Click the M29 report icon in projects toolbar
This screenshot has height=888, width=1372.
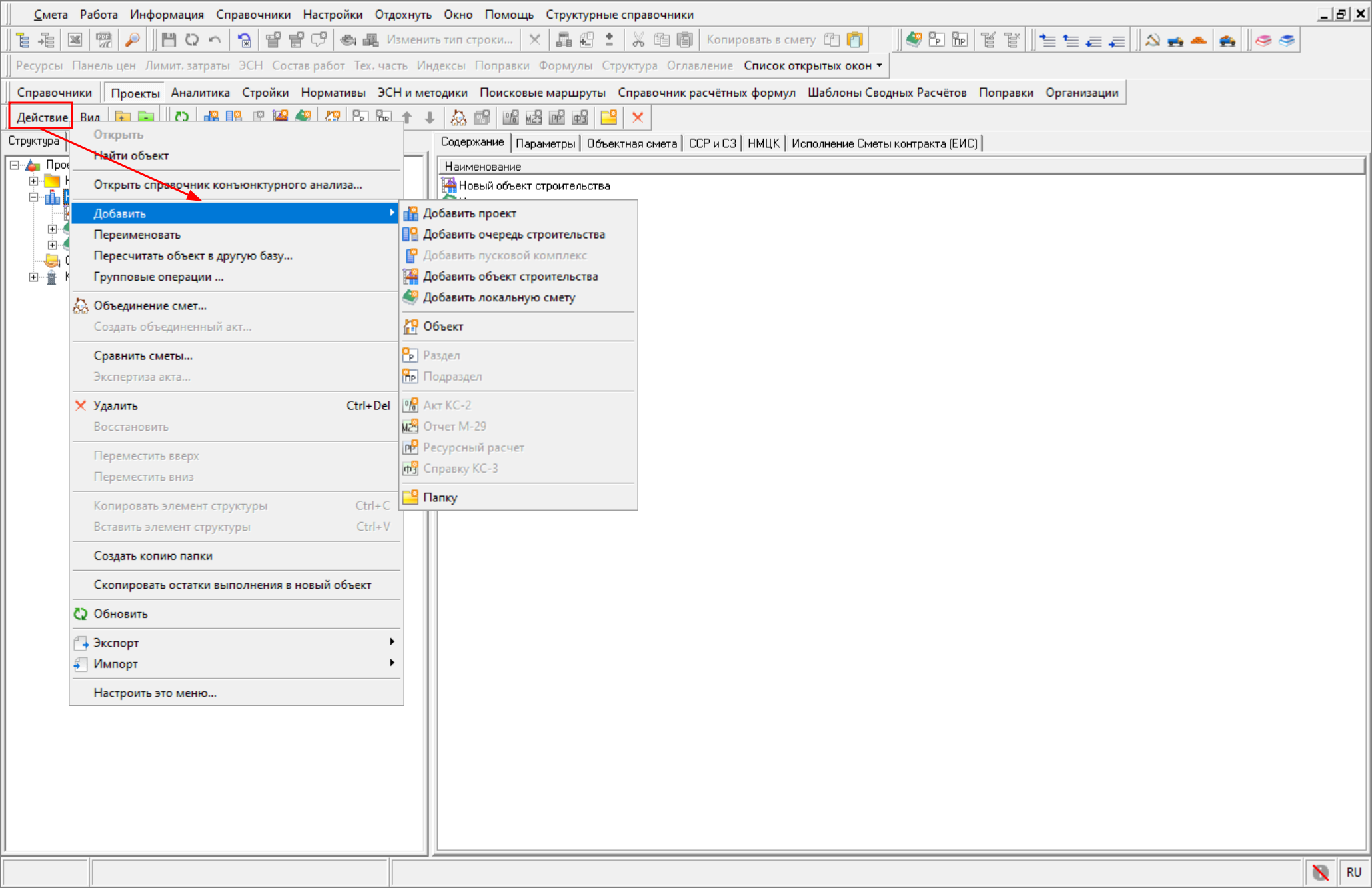(534, 117)
